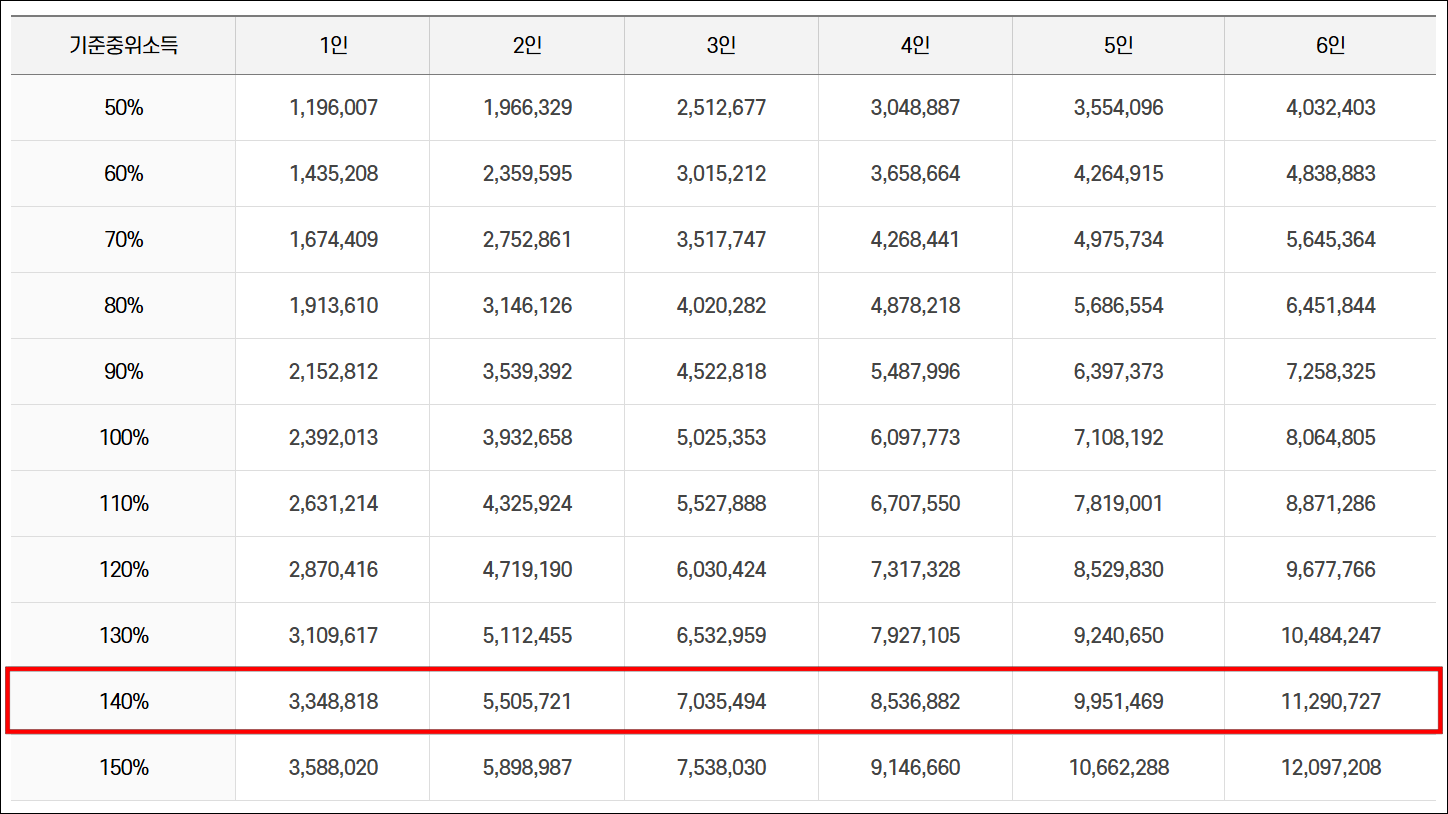The width and height of the screenshot is (1448, 814).
Task: Click 12,097,208 in the 150% row
Action: pyautogui.click(x=1331, y=768)
